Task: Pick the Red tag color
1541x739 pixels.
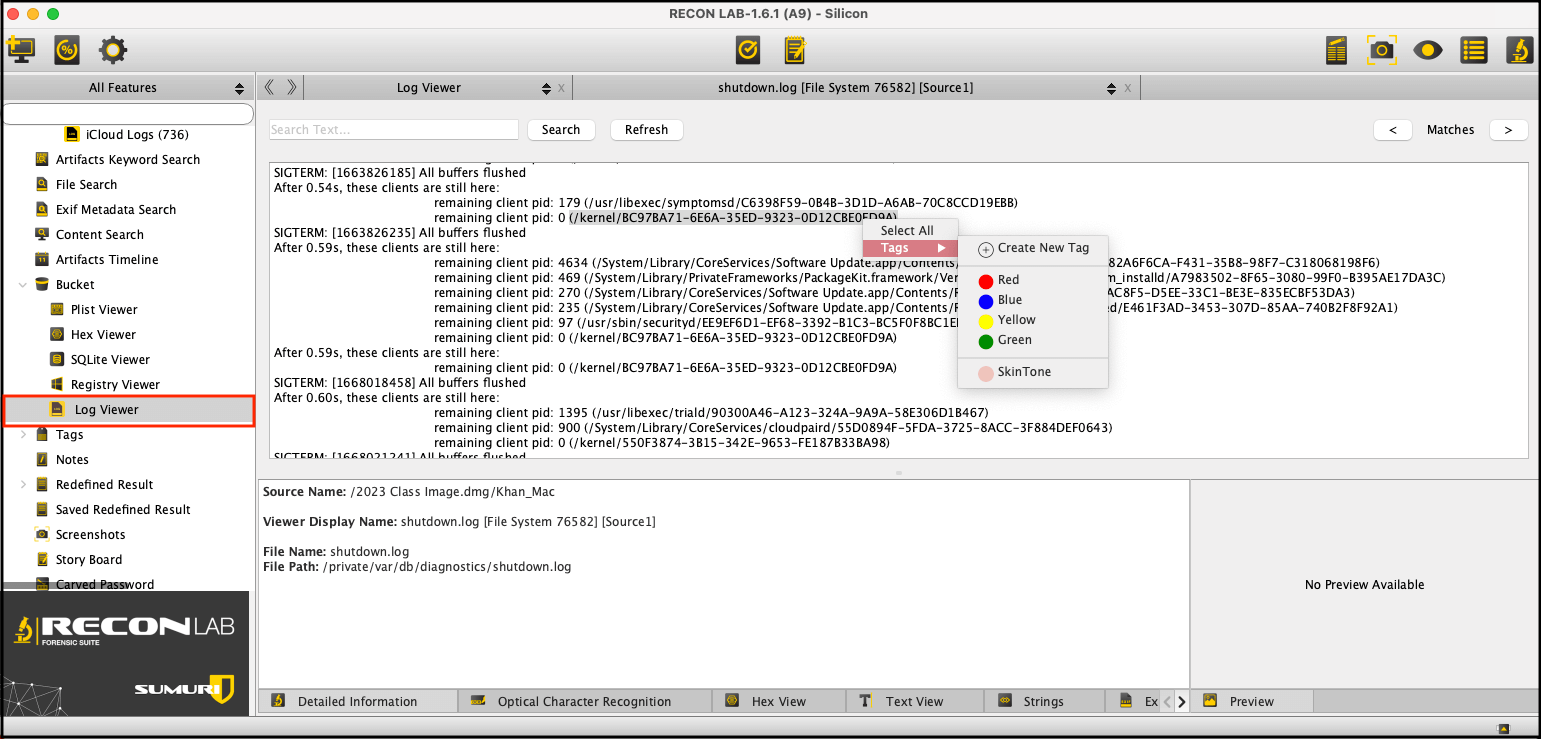Action: (x=1008, y=280)
